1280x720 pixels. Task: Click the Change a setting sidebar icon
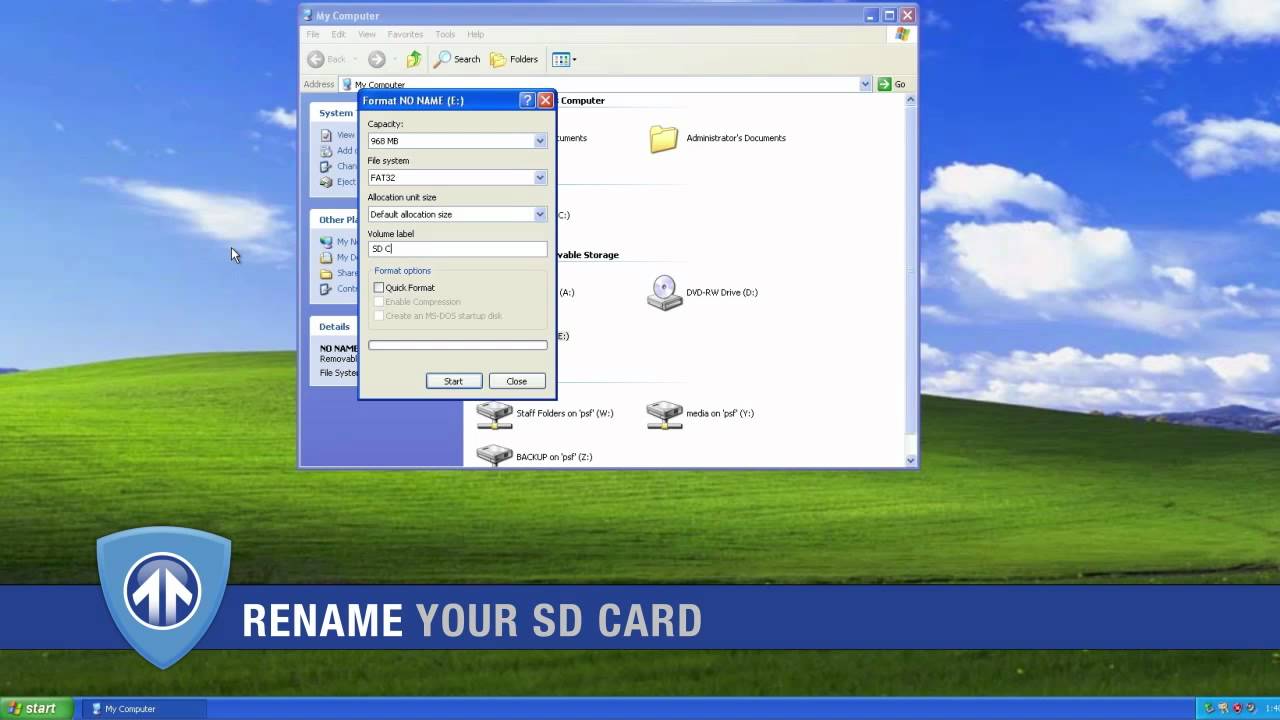pyautogui.click(x=326, y=167)
